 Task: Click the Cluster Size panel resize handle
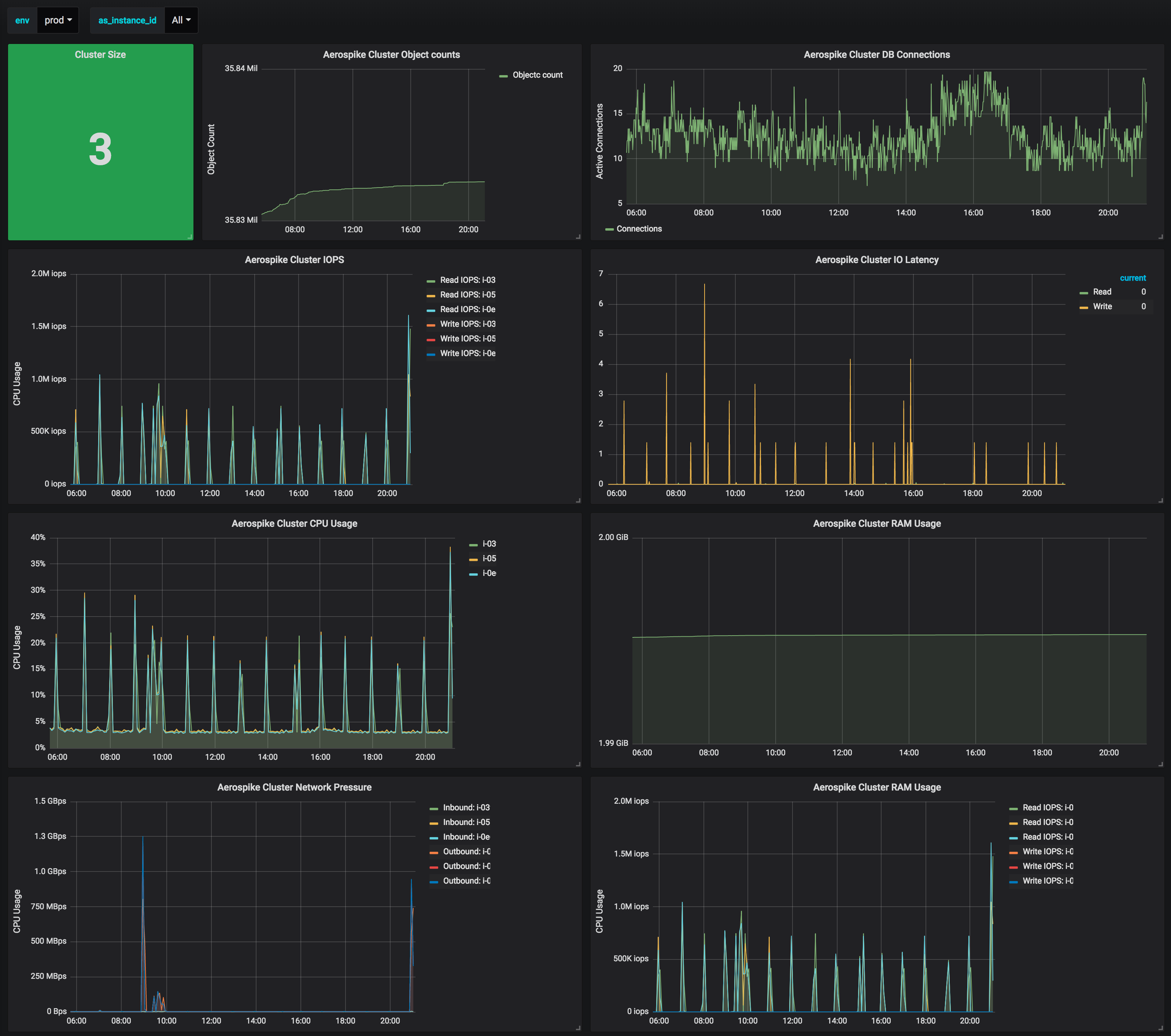pyautogui.click(x=190, y=237)
